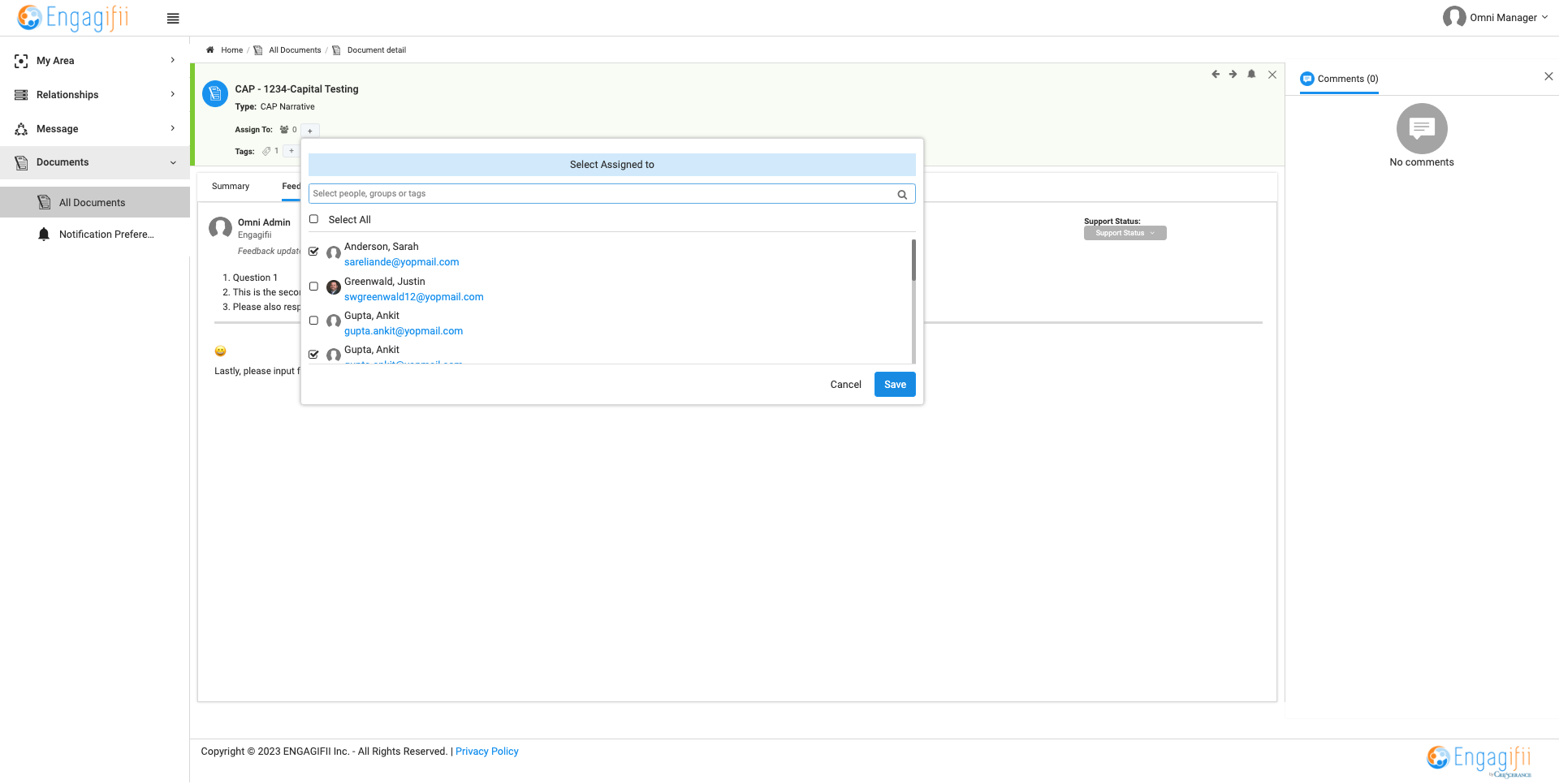Viewport: 1559px width, 784px height.
Task: Check Greenwald, Justin checkbox
Action: point(313,286)
